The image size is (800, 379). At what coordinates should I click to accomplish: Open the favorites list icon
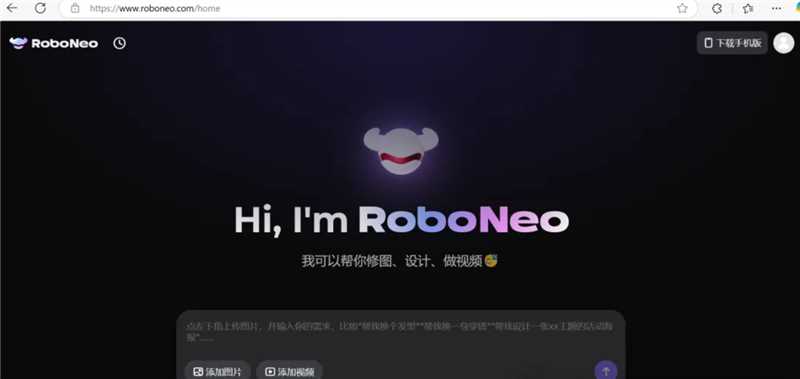coord(748,8)
